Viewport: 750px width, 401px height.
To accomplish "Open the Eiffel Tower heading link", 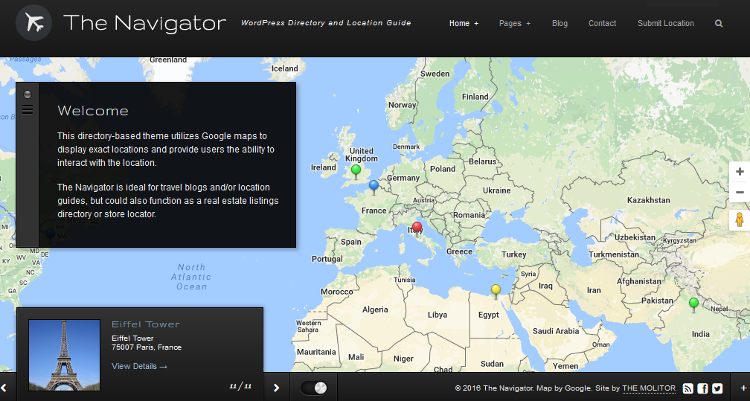I will pyautogui.click(x=145, y=324).
